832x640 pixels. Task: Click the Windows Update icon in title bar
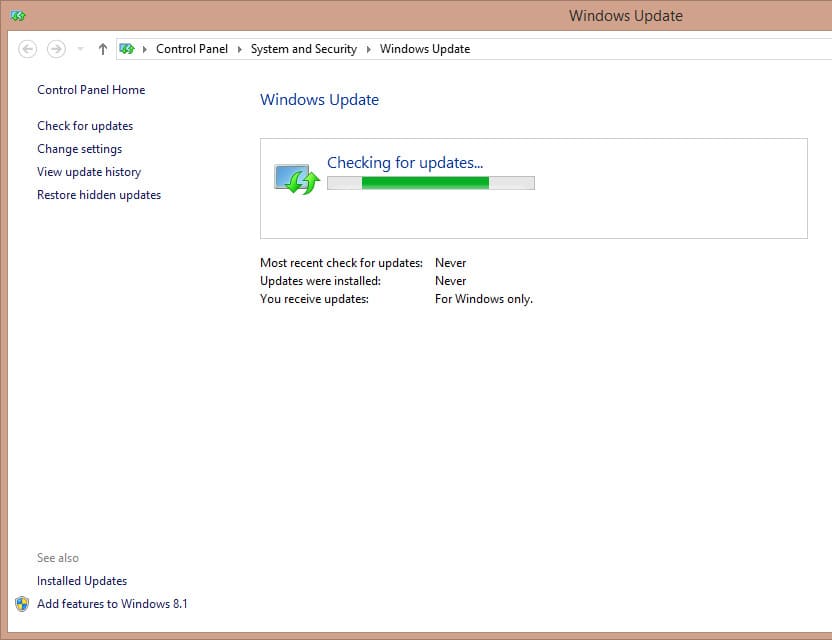pyautogui.click(x=18, y=16)
